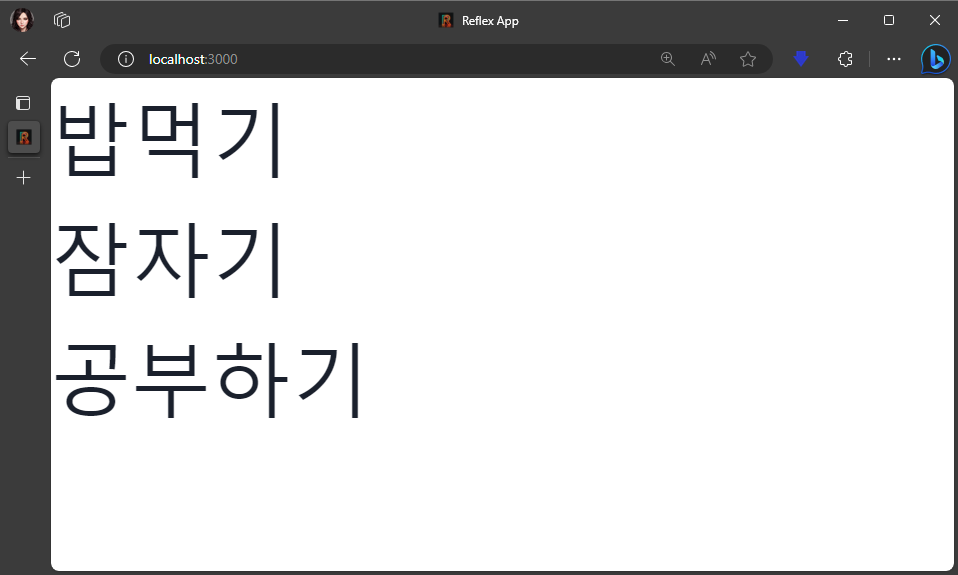This screenshot has height=575, width=958.
Task: Close the Reflex App window
Action: point(935,20)
